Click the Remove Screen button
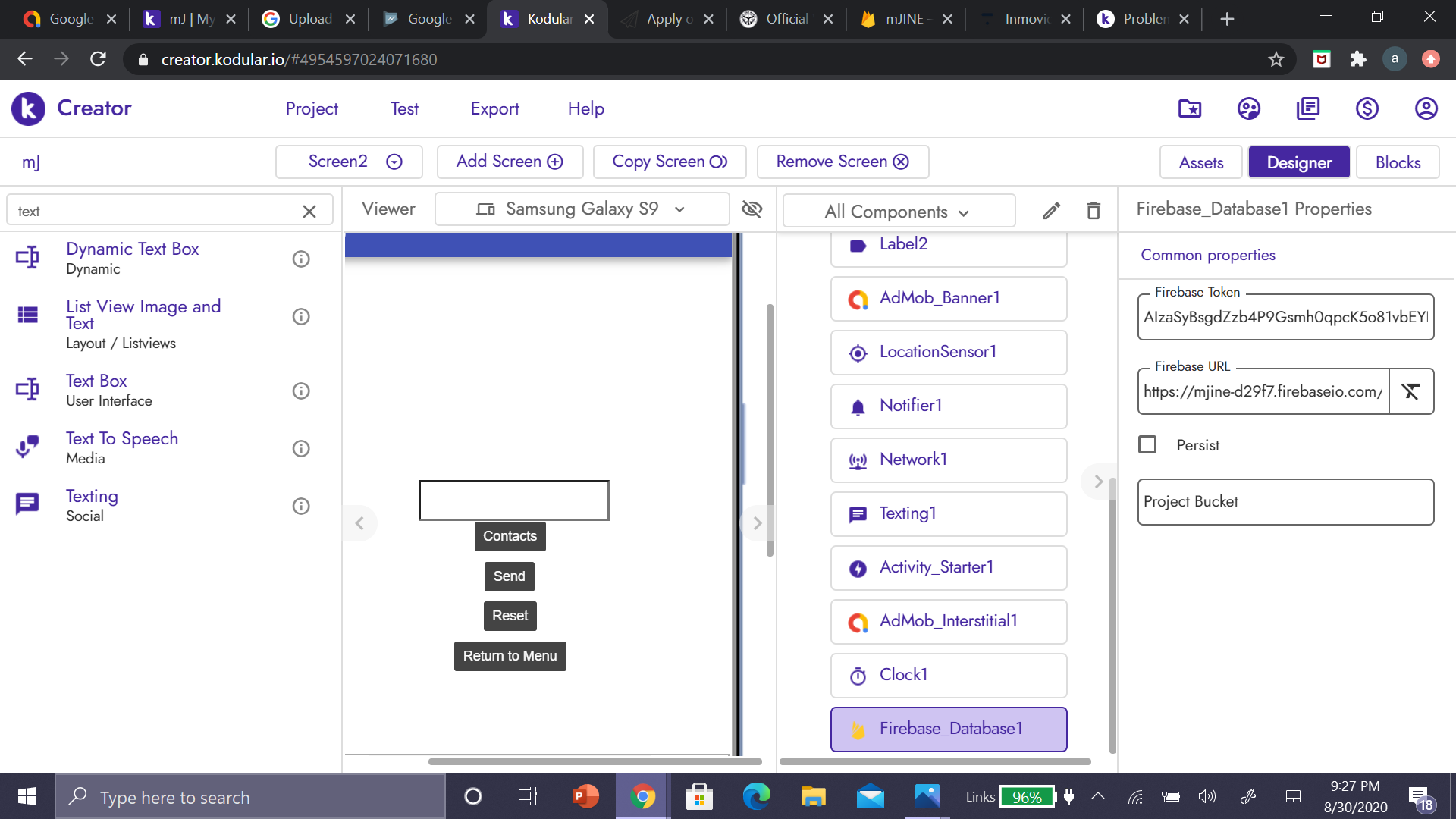The image size is (1456, 819). 842,162
